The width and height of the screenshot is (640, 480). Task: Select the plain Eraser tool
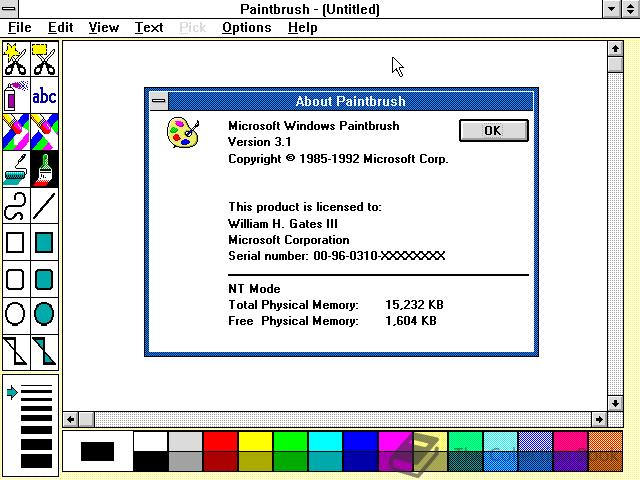coord(44,132)
